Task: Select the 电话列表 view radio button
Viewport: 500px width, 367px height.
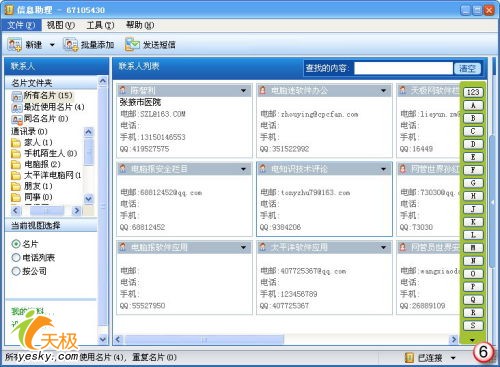Action: [x=16, y=257]
